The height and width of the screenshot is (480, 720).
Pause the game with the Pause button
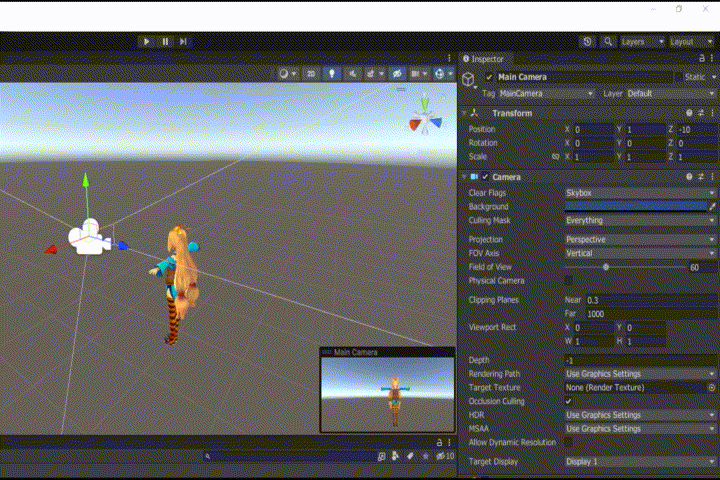point(165,41)
